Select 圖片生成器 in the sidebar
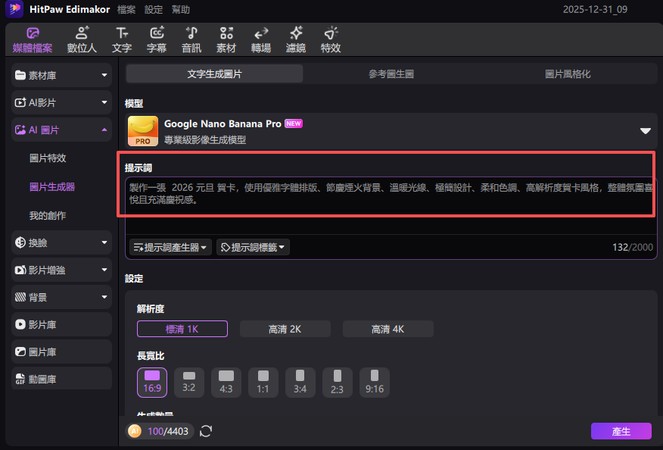The height and width of the screenshot is (450, 663). click(x=52, y=187)
